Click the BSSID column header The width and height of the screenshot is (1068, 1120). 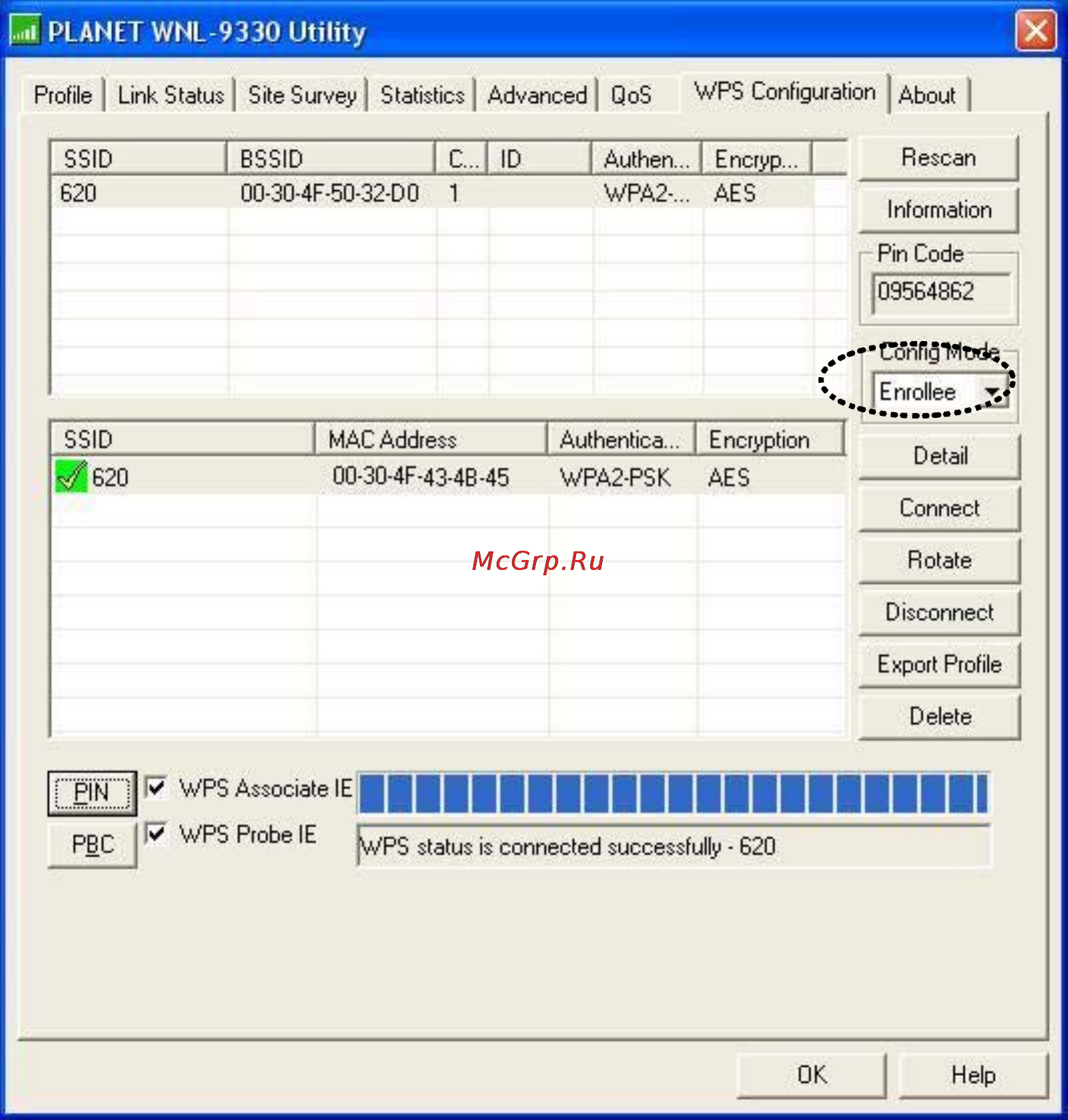point(331,159)
